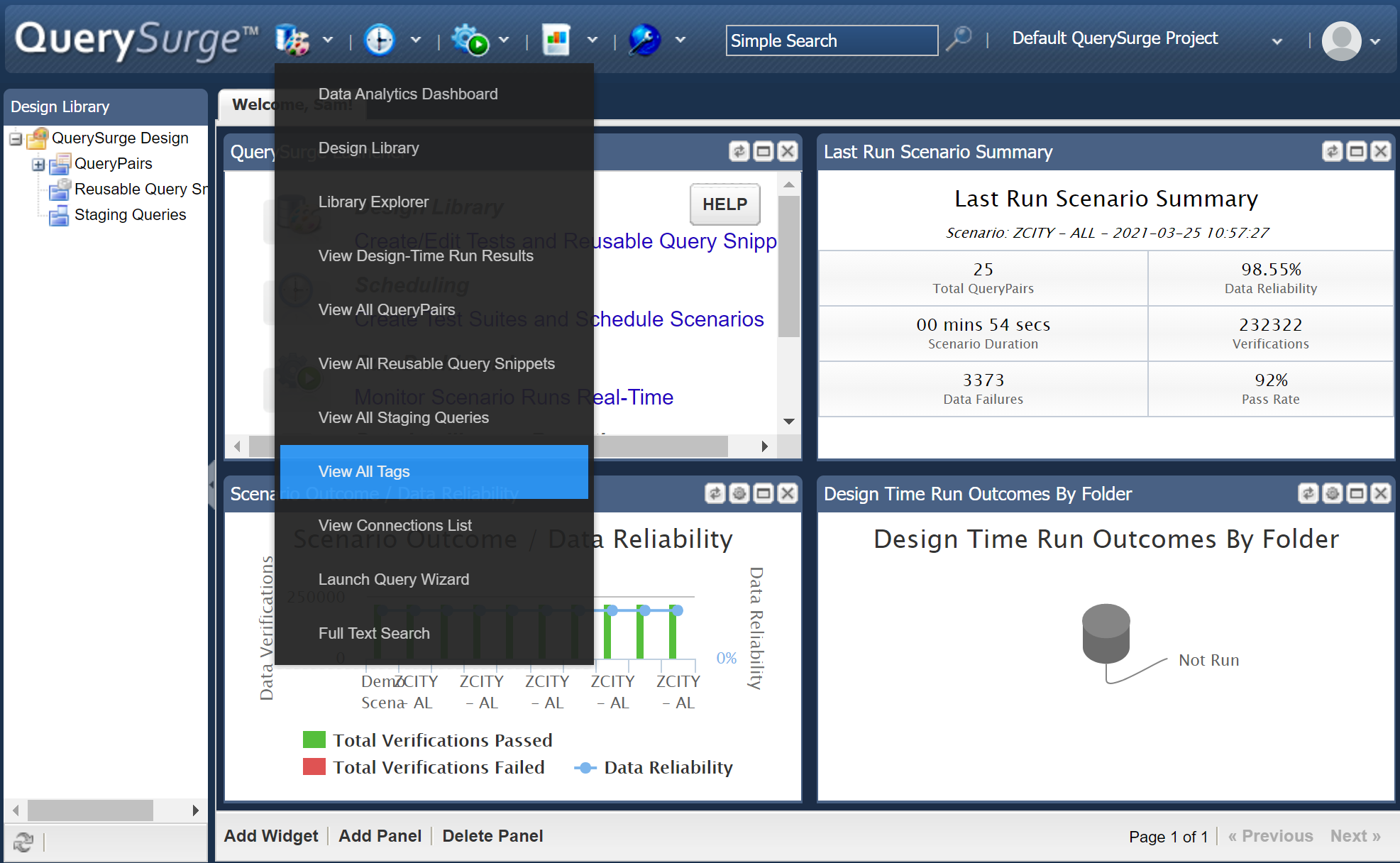Refresh the Last Run Scenario Summary widget

point(1332,151)
